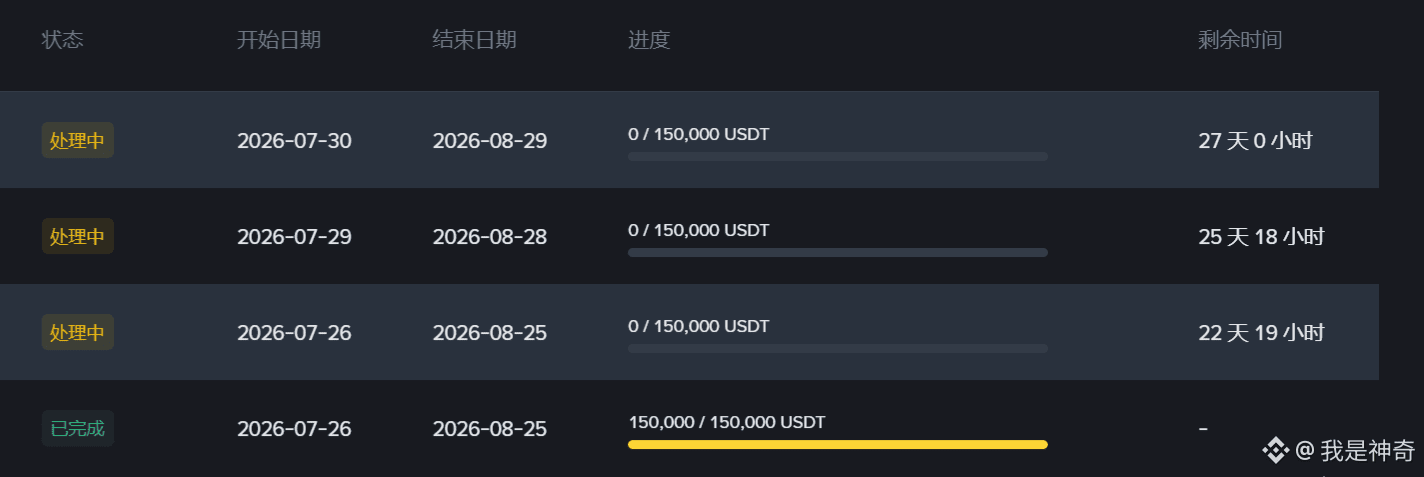Viewport: 1424px width, 477px height.
Task: Click progress bar in 2026-07-29 row
Action: [x=838, y=253]
